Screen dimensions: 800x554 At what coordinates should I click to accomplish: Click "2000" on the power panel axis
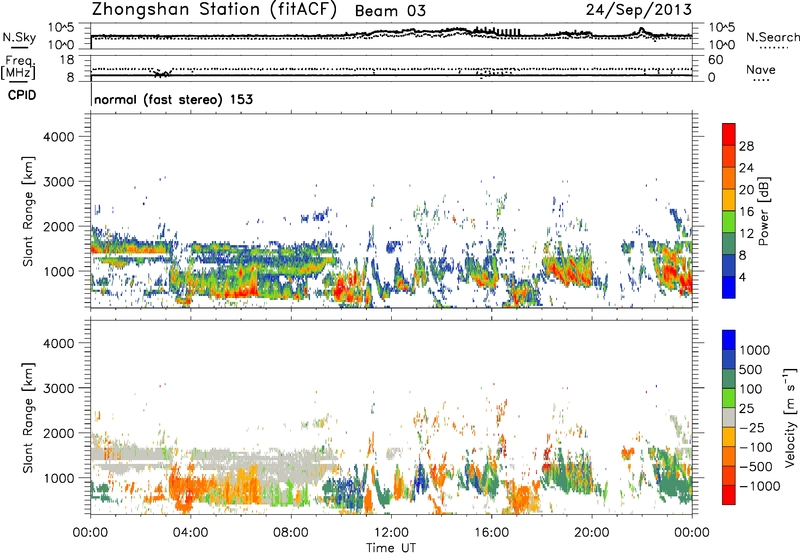coord(59,226)
